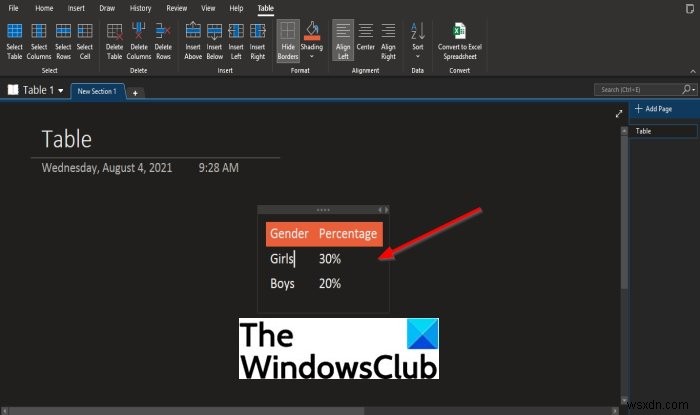Switch to the Review tab

(176, 8)
